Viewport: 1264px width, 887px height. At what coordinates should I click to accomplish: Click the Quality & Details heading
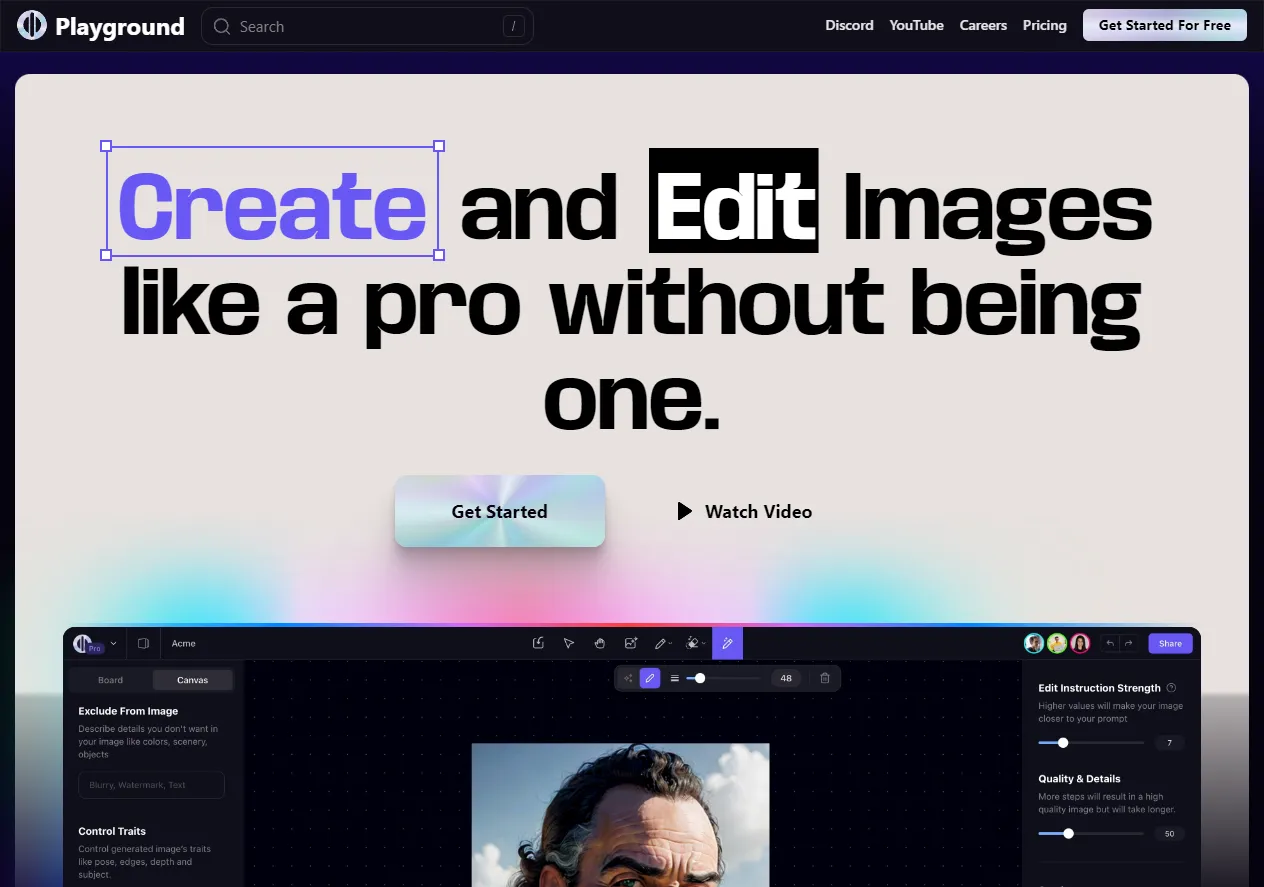1079,778
